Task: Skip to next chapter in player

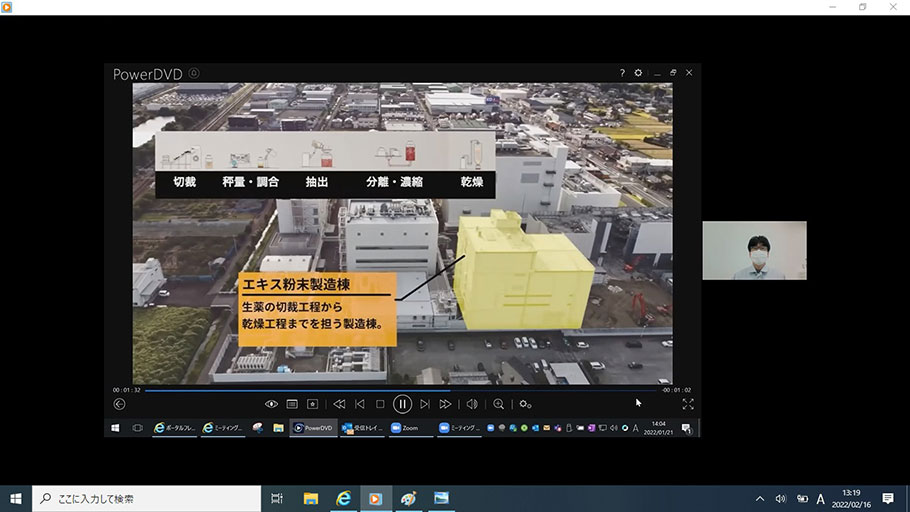Action: (424, 404)
